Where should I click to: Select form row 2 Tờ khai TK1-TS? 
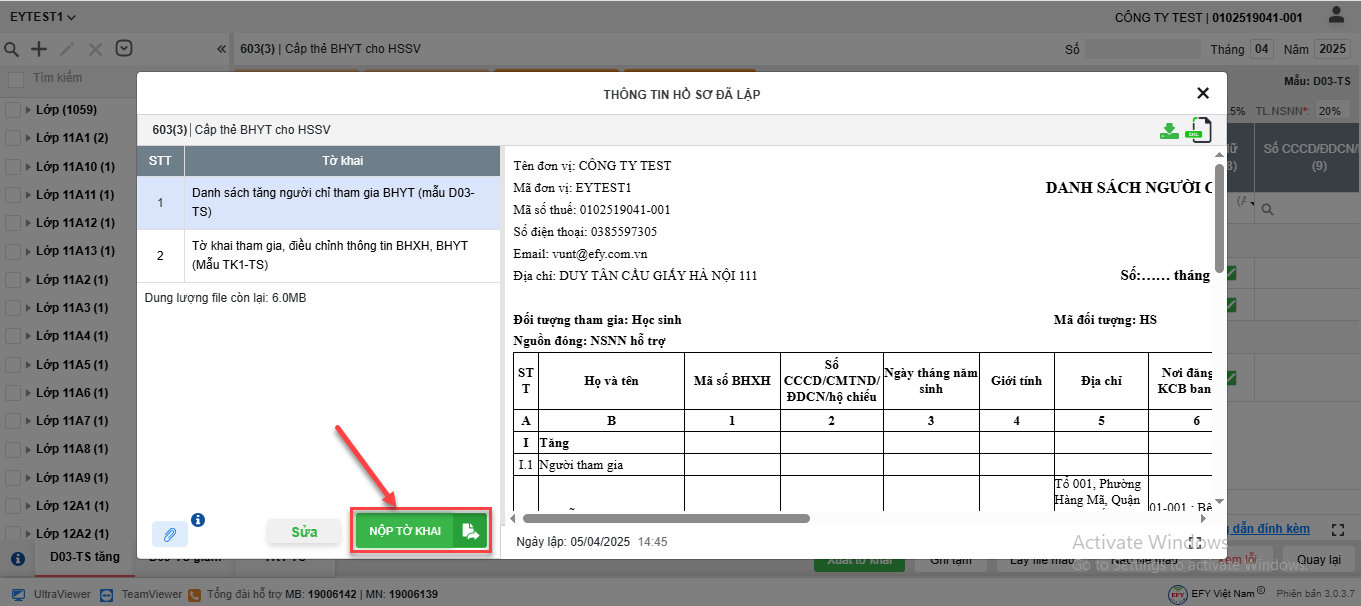pos(318,256)
